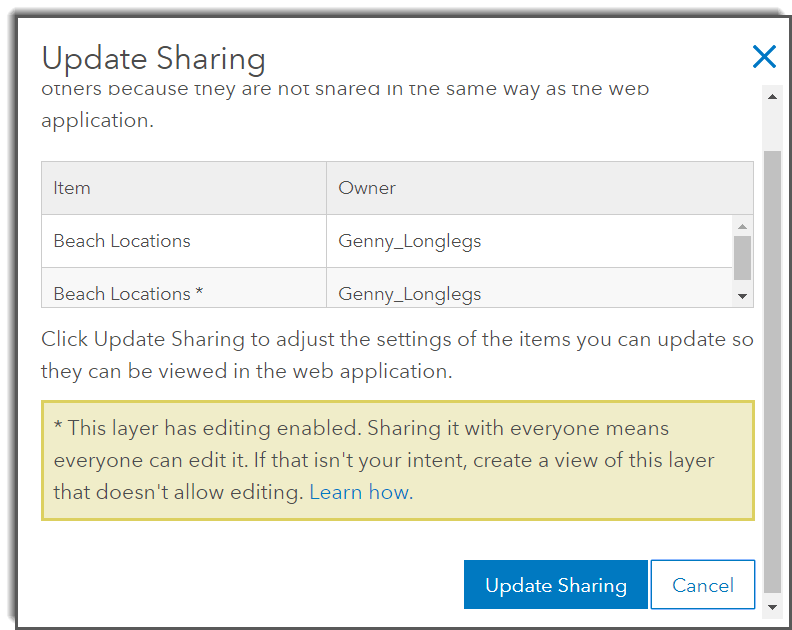Click the Owner column header
Screen dimensions: 792x630
[367, 188]
